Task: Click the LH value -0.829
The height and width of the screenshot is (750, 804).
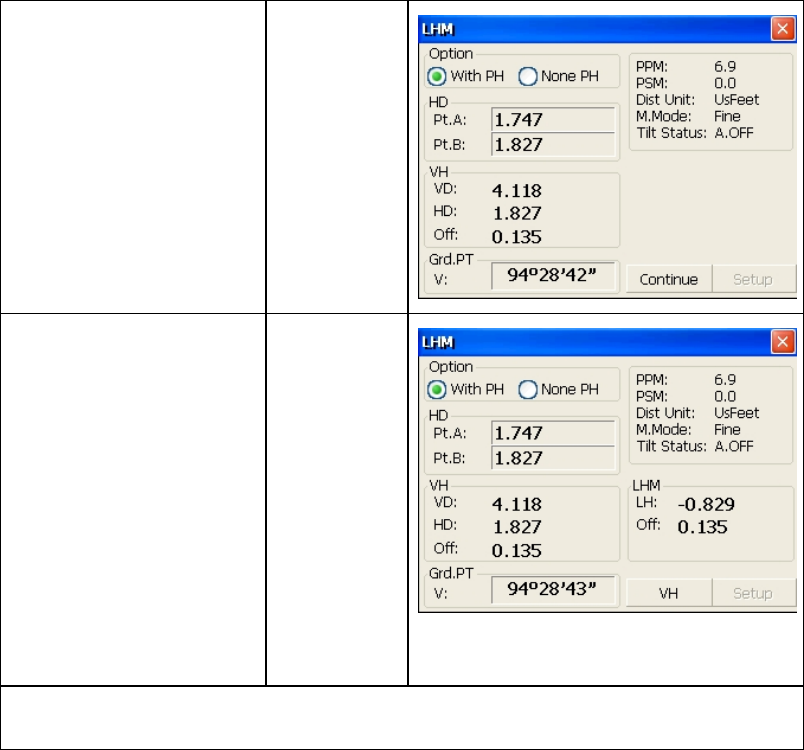Action: click(x=706, y=504)
